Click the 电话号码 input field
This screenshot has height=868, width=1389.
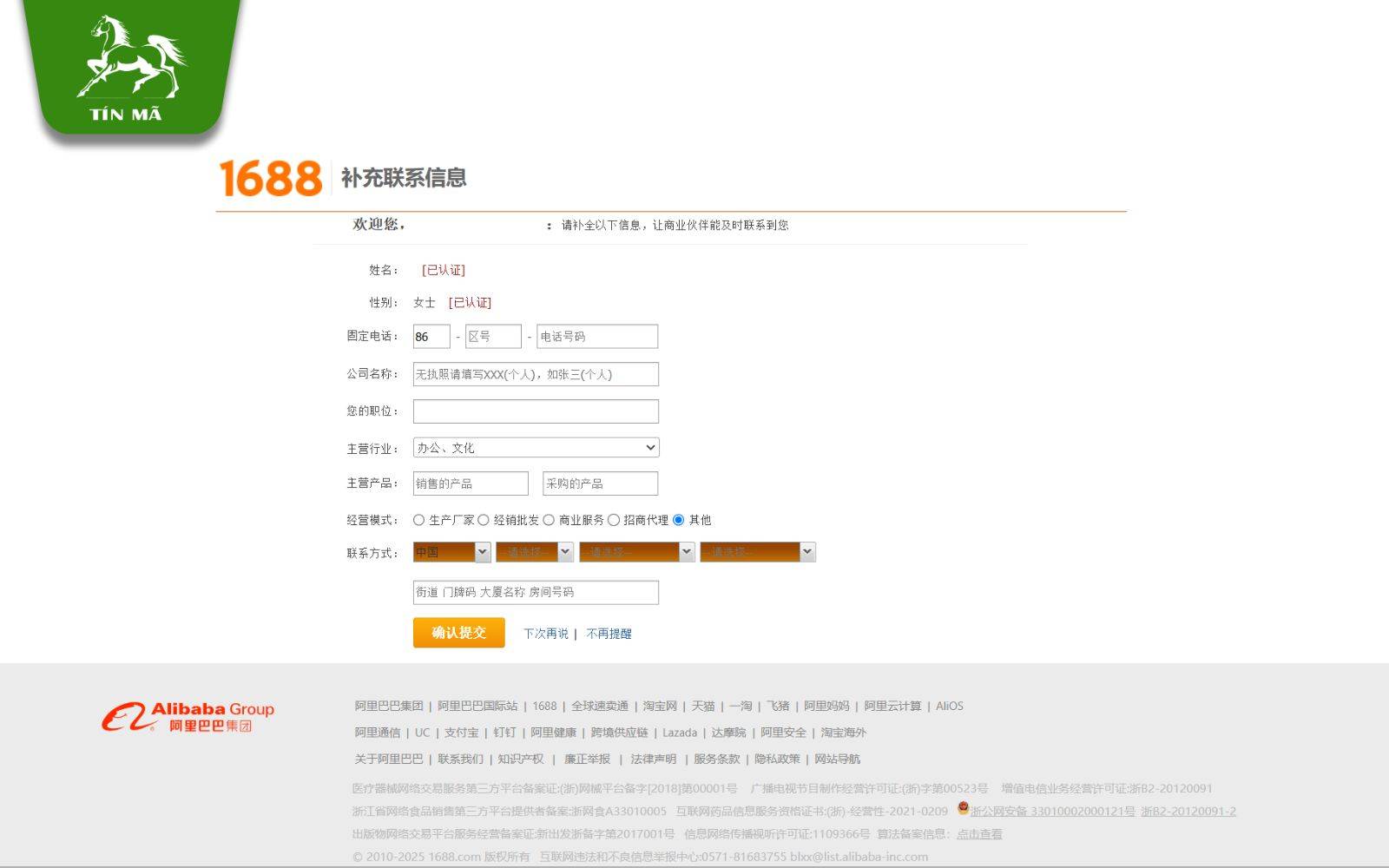(597, 337)
